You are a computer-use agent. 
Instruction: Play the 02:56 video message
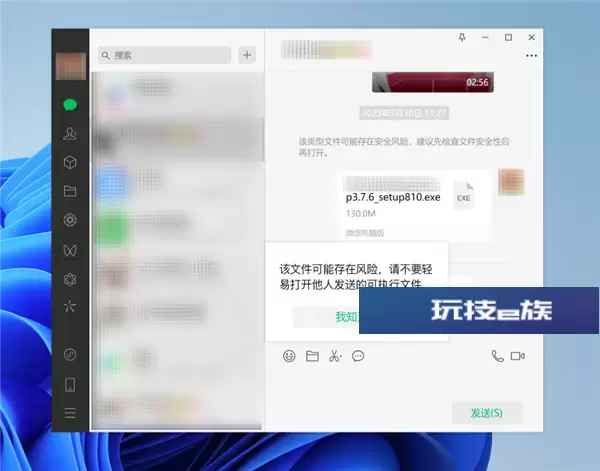click(433, 82)
